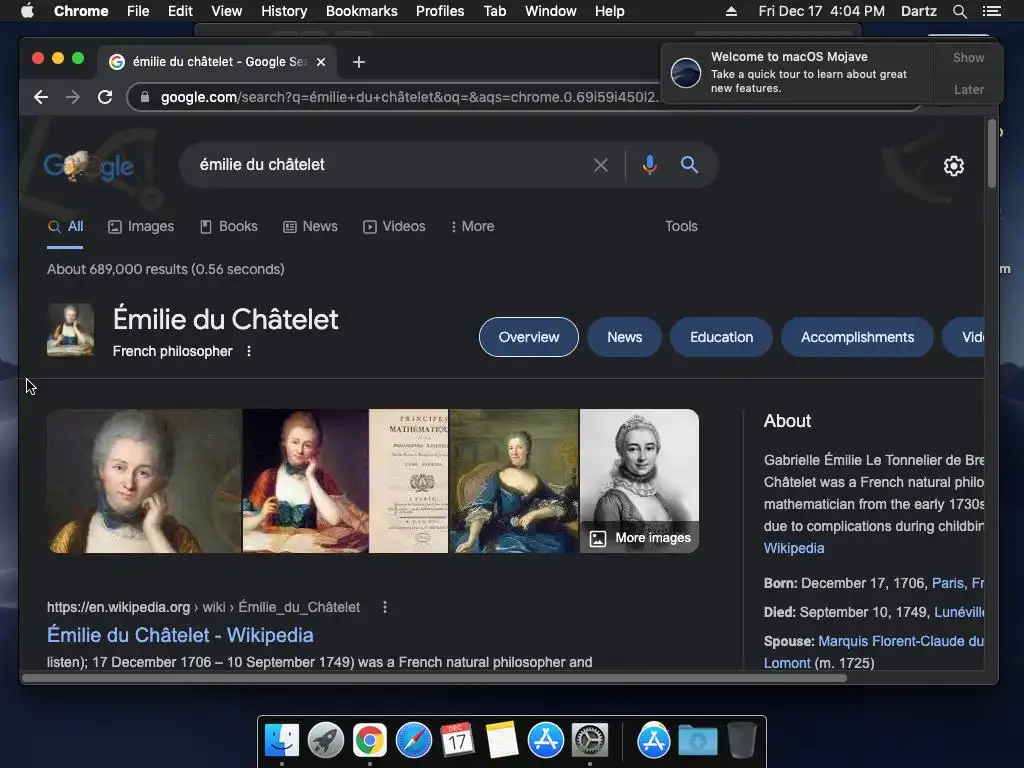Open the Principes Mathématiques book page thumbnail

[409, 481]
